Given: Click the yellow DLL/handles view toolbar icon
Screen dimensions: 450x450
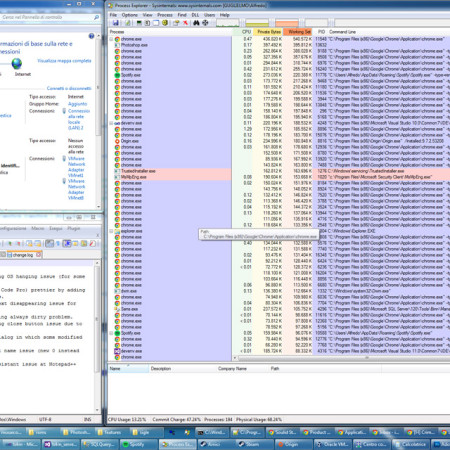Looking at the screenshot, I should click(x=165, y=23).
